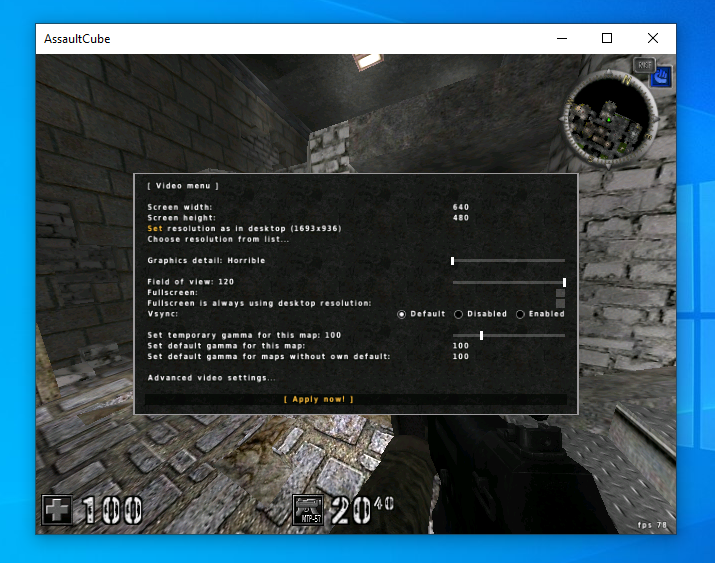The image size is (715, 563).
Task: Click the temporary gamma slider handle
Action: click(x=481, y=335)
